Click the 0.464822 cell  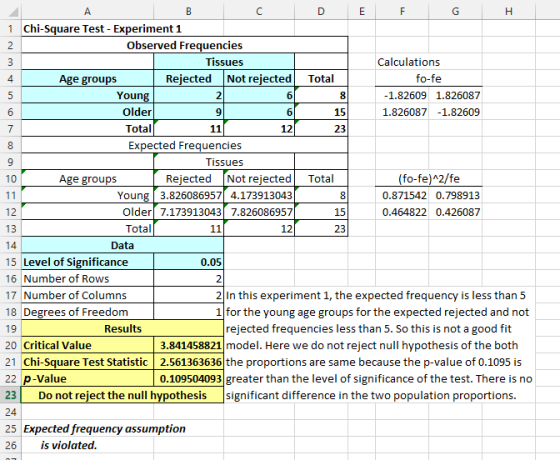point(402,212)
